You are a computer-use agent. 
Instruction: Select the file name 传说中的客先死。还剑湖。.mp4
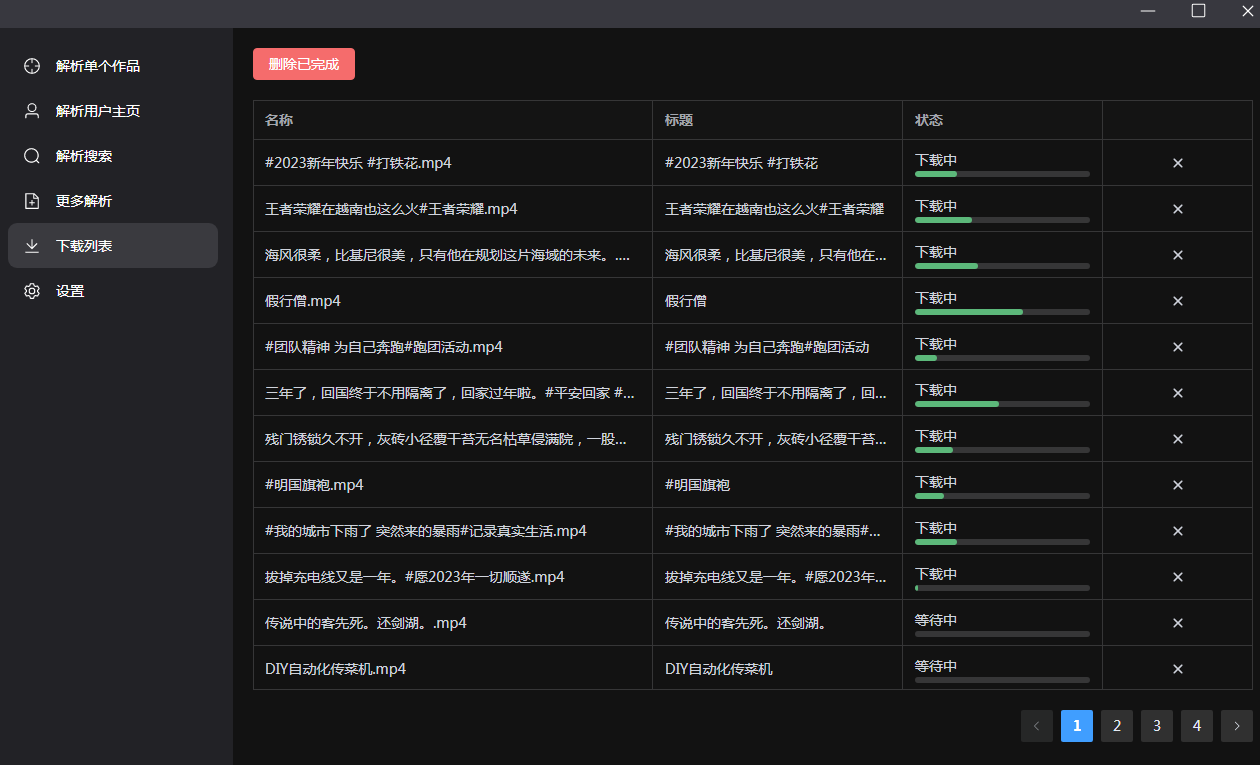366,623
